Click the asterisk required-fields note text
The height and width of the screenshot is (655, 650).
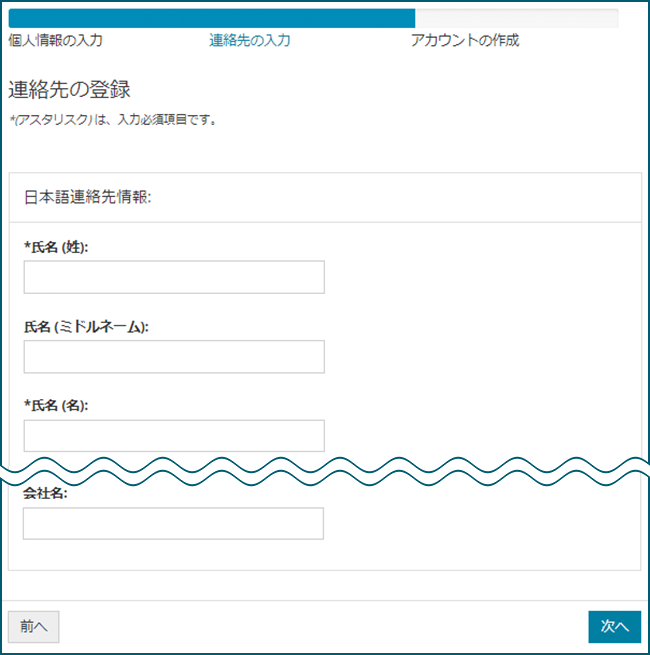pos(113,120)
